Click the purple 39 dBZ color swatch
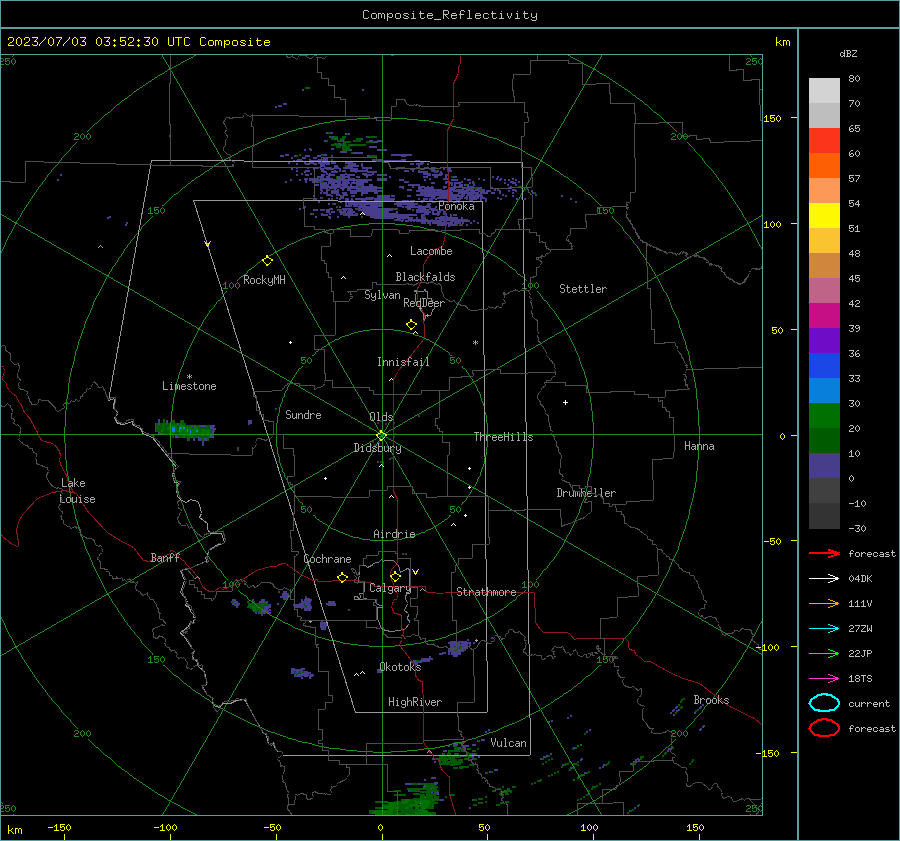Screen dimensions: 900x841 [824, 340]
